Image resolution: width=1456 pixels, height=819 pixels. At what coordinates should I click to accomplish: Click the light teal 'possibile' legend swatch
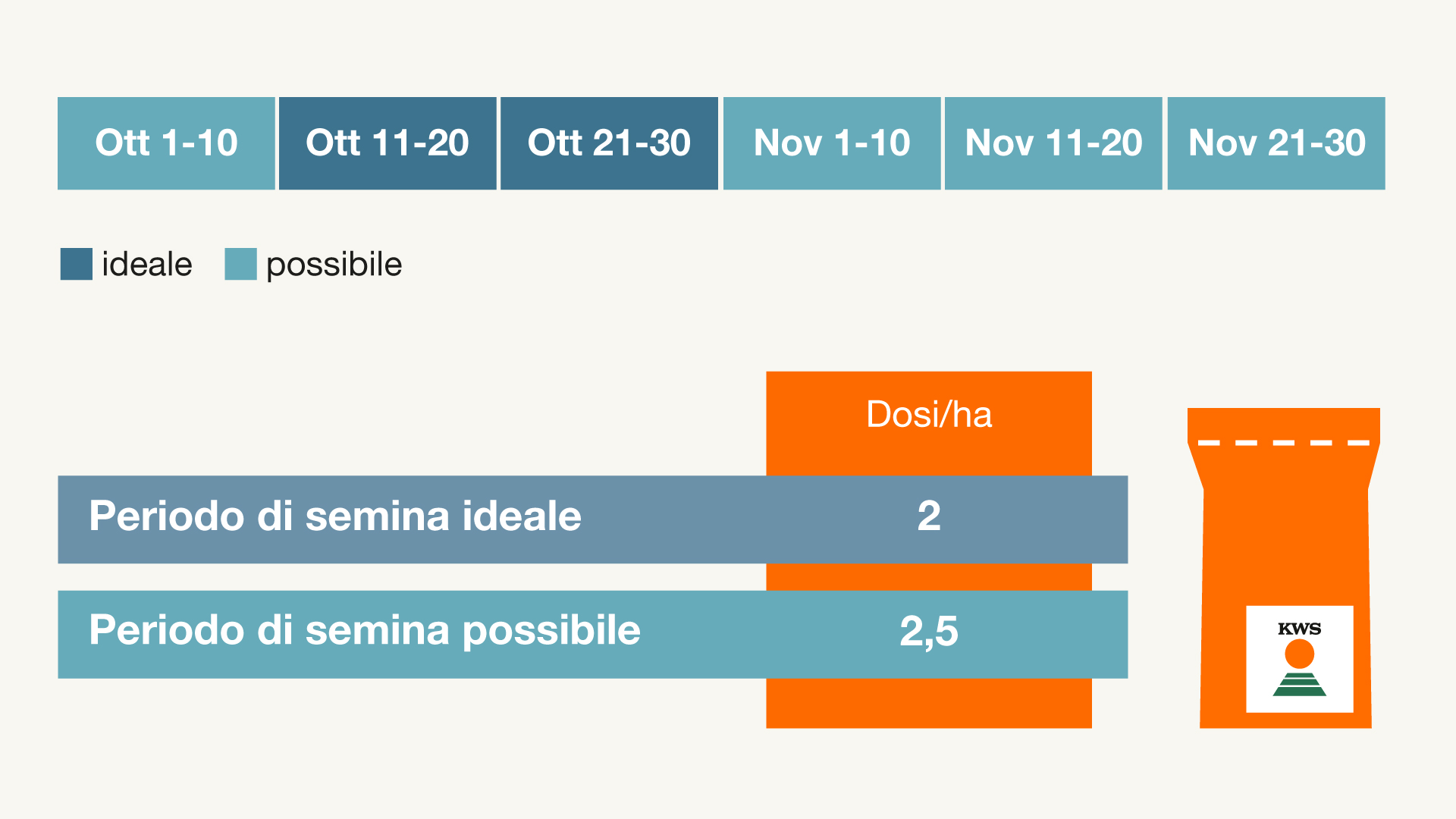click(240, 264)
